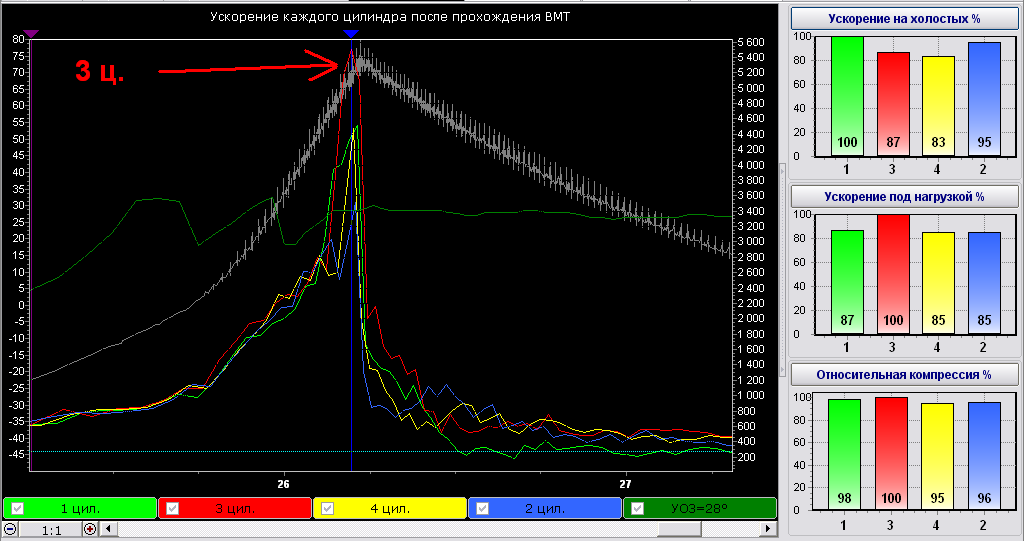Click the 5 600 value on the right RPM axis
This screenshot has height=541, width=1028.
751,42
